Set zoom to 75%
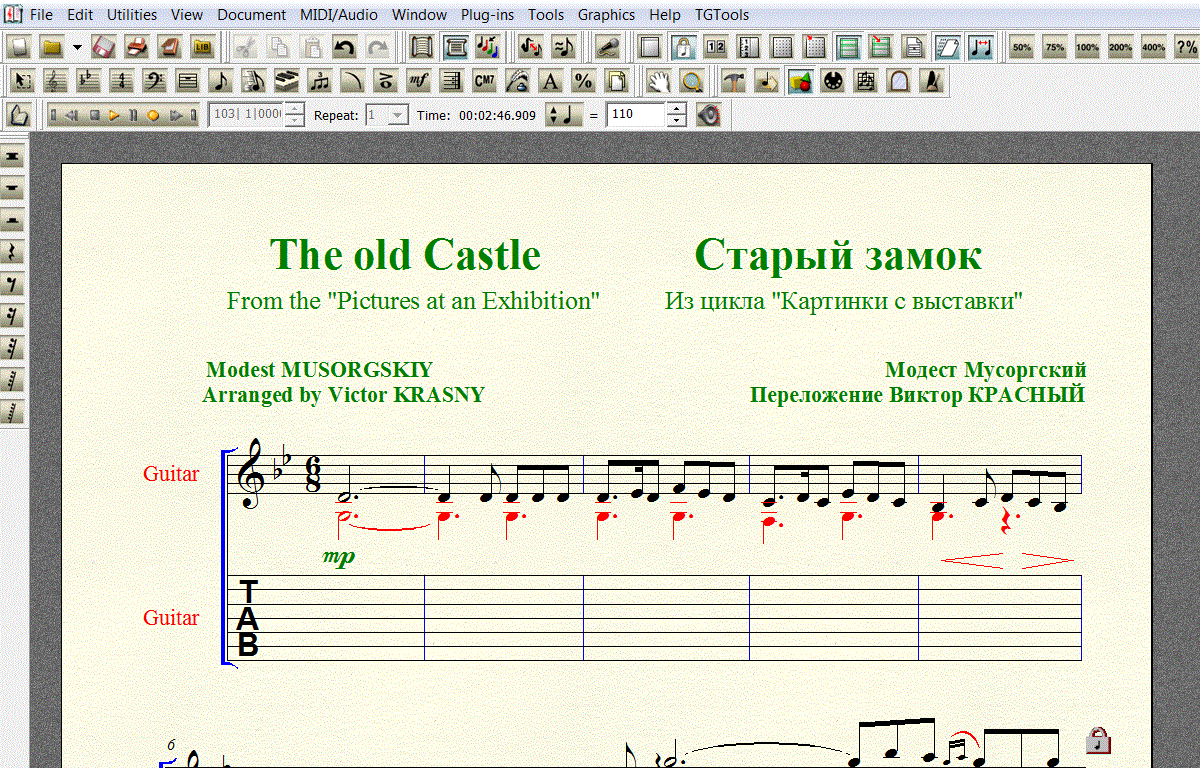Image resolution: width=1200 pixels, height=768 pixels. click(1055, 47)
